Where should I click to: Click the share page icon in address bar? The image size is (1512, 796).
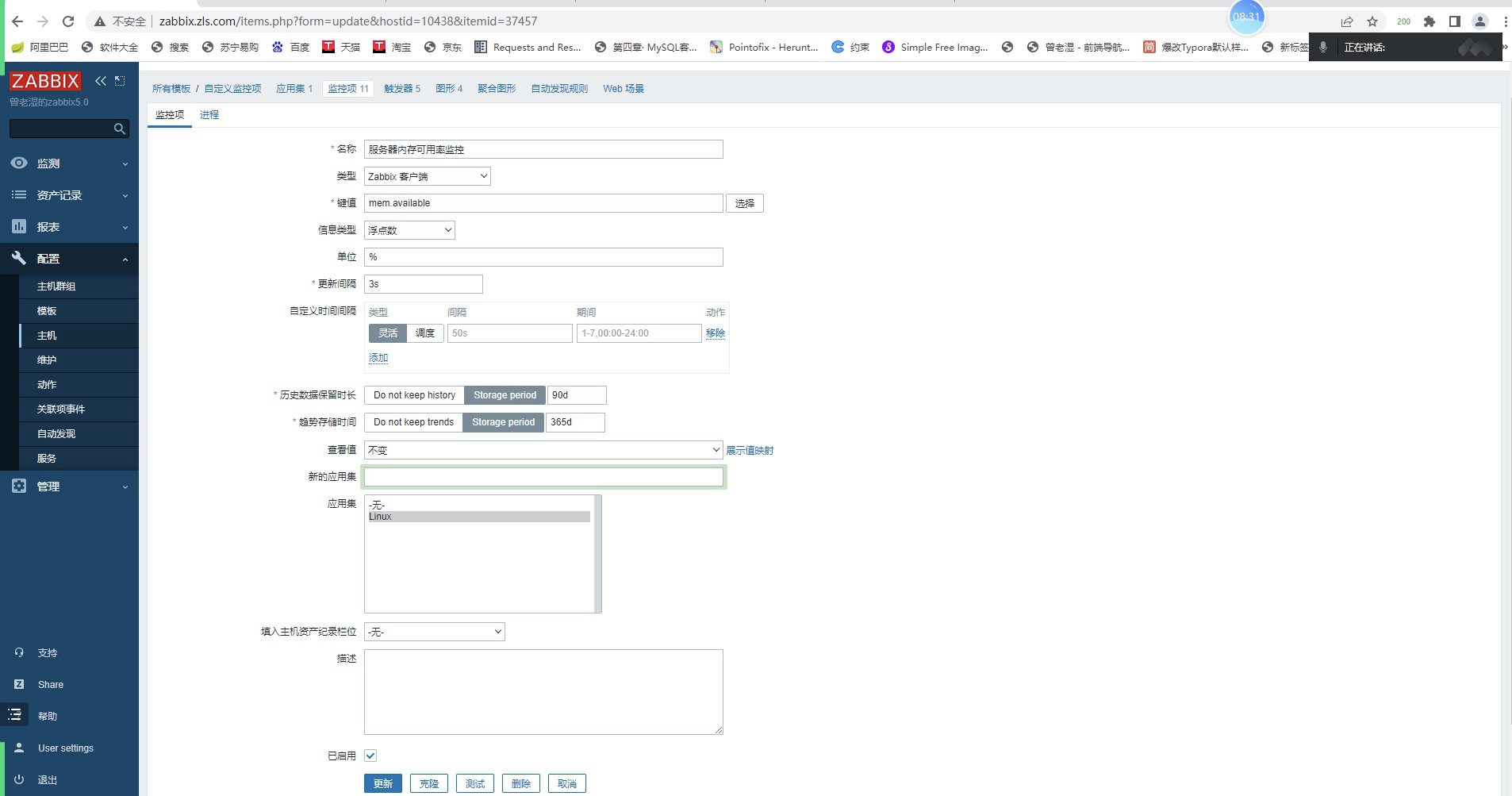pyautogui.click(x=1347, y=21)
